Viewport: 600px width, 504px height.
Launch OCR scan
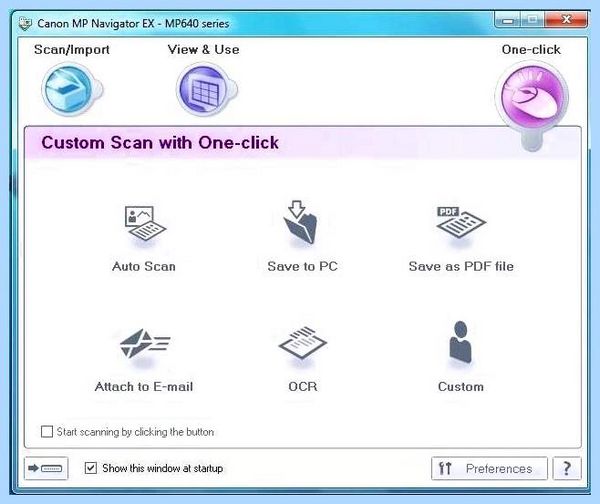click(302, 359)
